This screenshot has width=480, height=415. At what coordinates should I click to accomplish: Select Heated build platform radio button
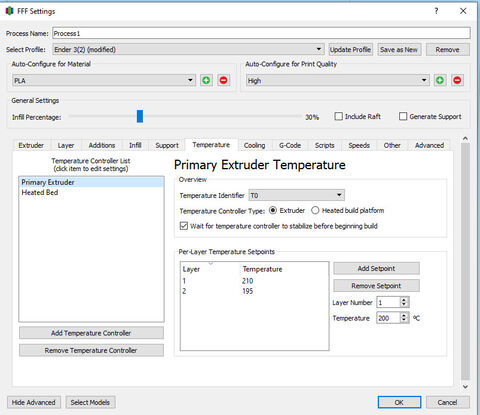click(315, 210)
